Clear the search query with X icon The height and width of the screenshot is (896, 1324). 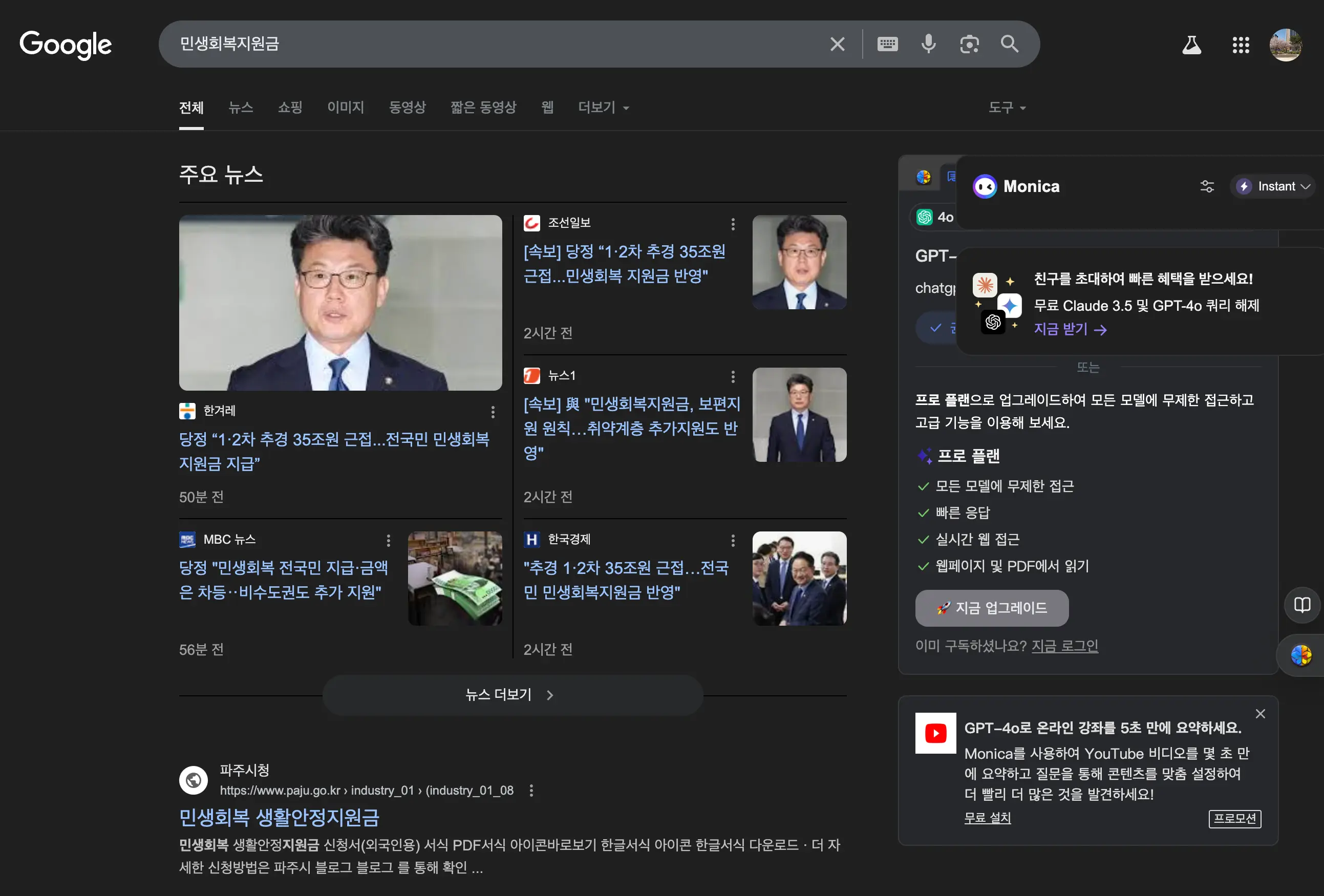click(837, 44)
